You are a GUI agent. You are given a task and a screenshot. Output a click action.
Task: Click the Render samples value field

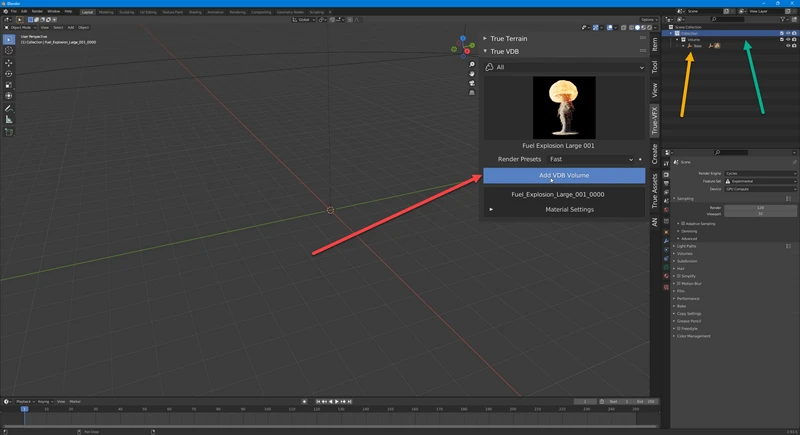coord(761,208)
